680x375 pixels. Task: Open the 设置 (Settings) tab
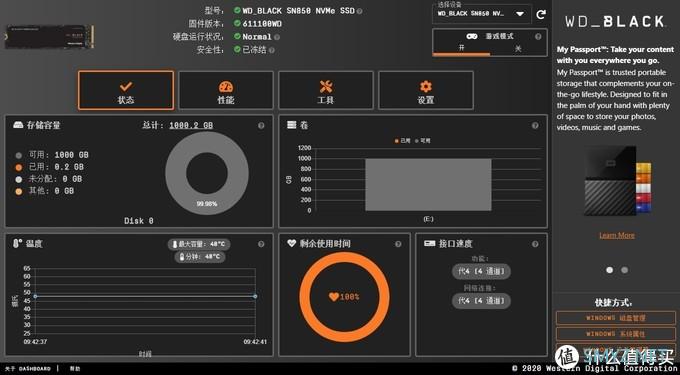tap(426, 90)
